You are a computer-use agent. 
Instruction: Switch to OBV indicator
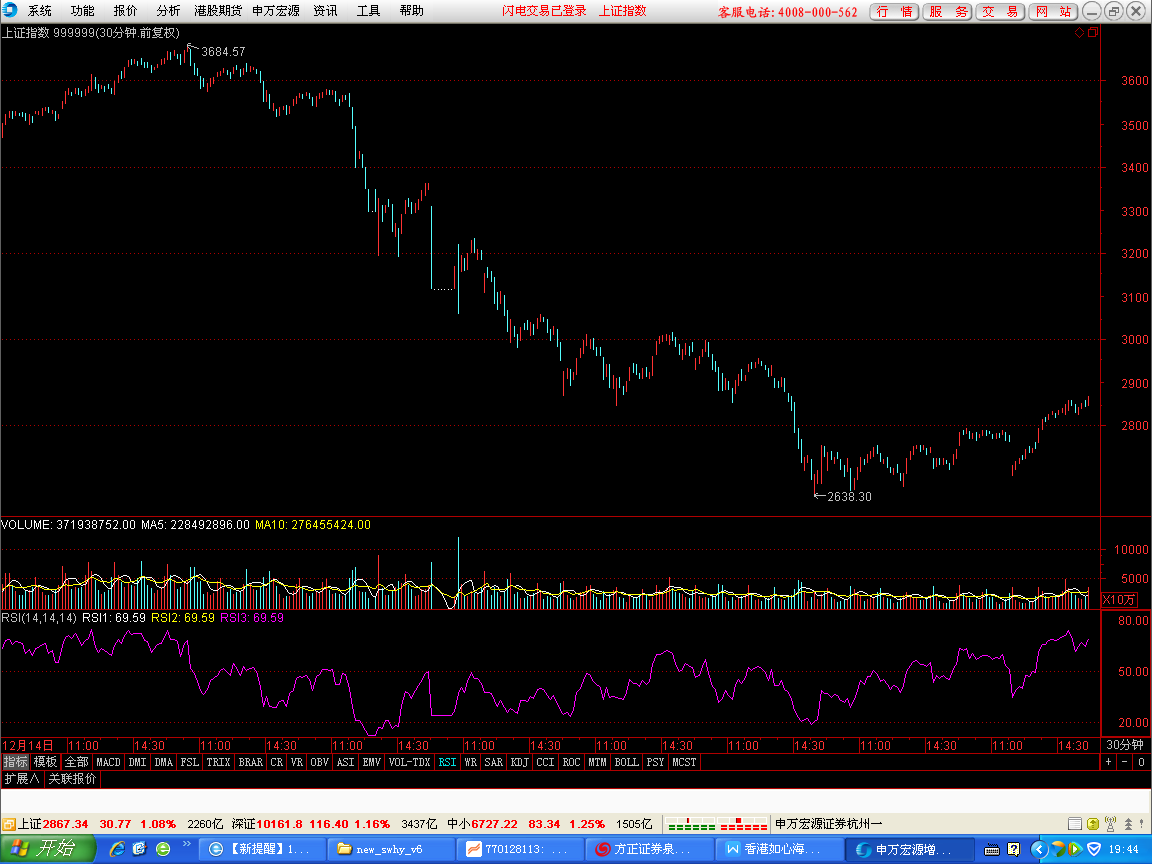(320, 762)
